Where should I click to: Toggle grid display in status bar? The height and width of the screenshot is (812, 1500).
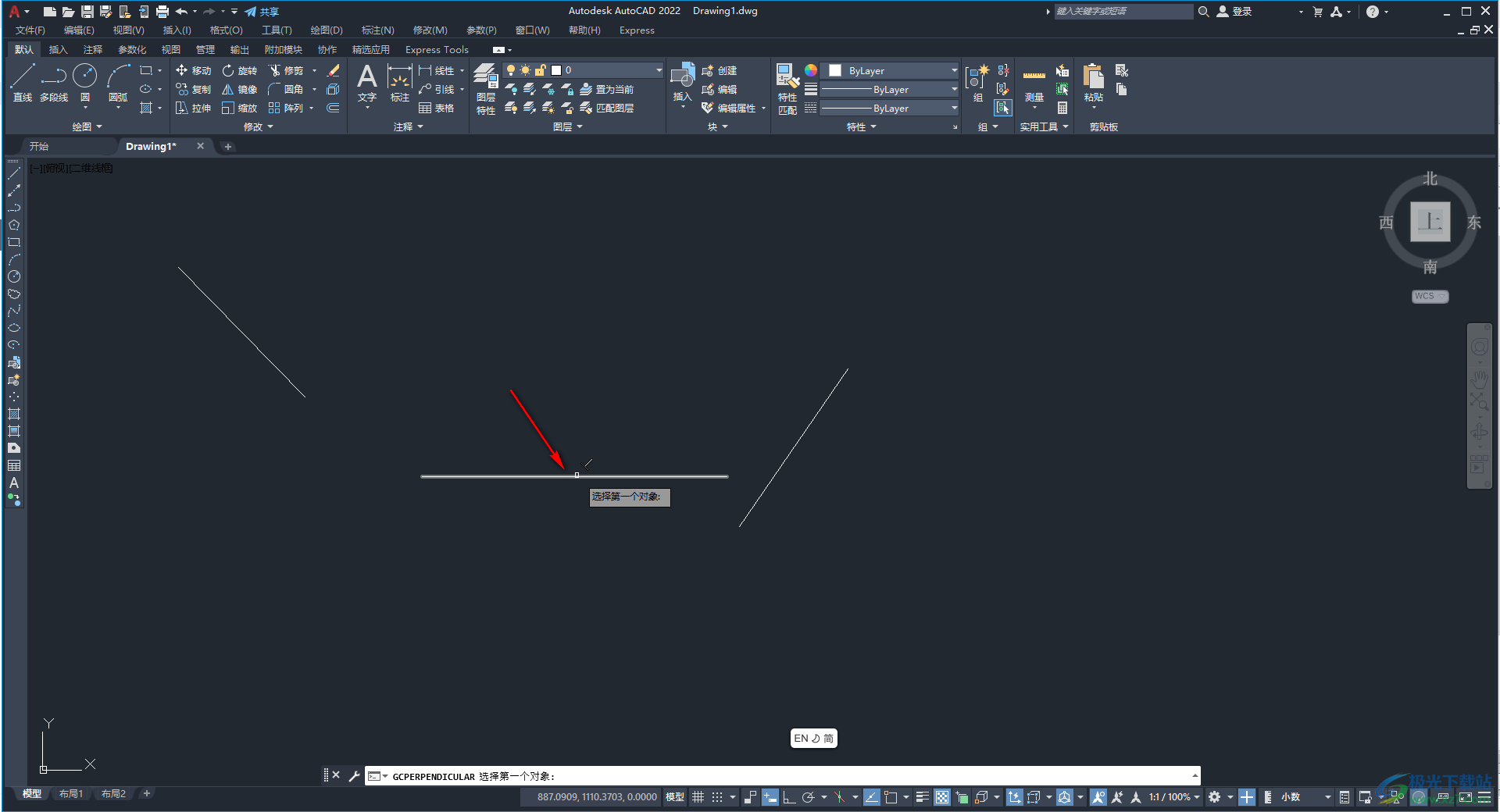coord(698,797)
